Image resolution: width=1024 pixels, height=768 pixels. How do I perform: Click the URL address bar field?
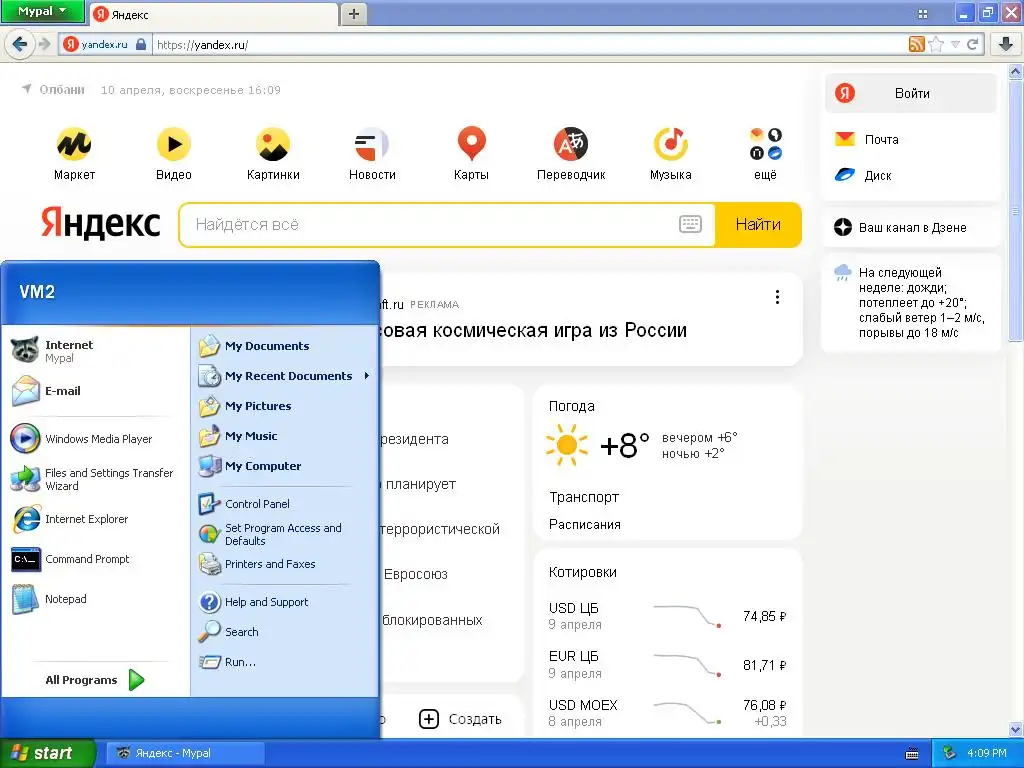coord(529,45)
